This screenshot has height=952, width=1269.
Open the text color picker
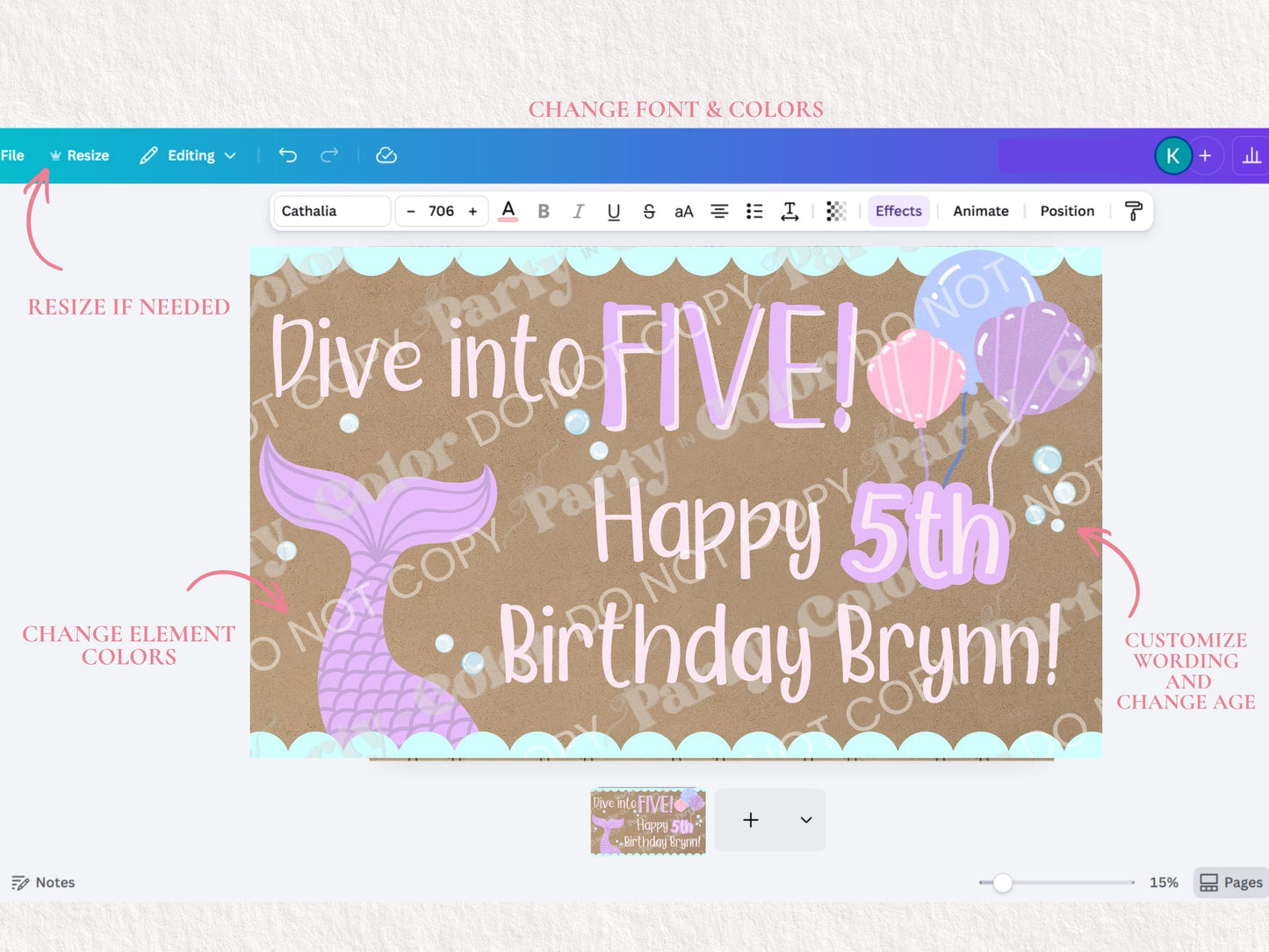coord(508,211)
